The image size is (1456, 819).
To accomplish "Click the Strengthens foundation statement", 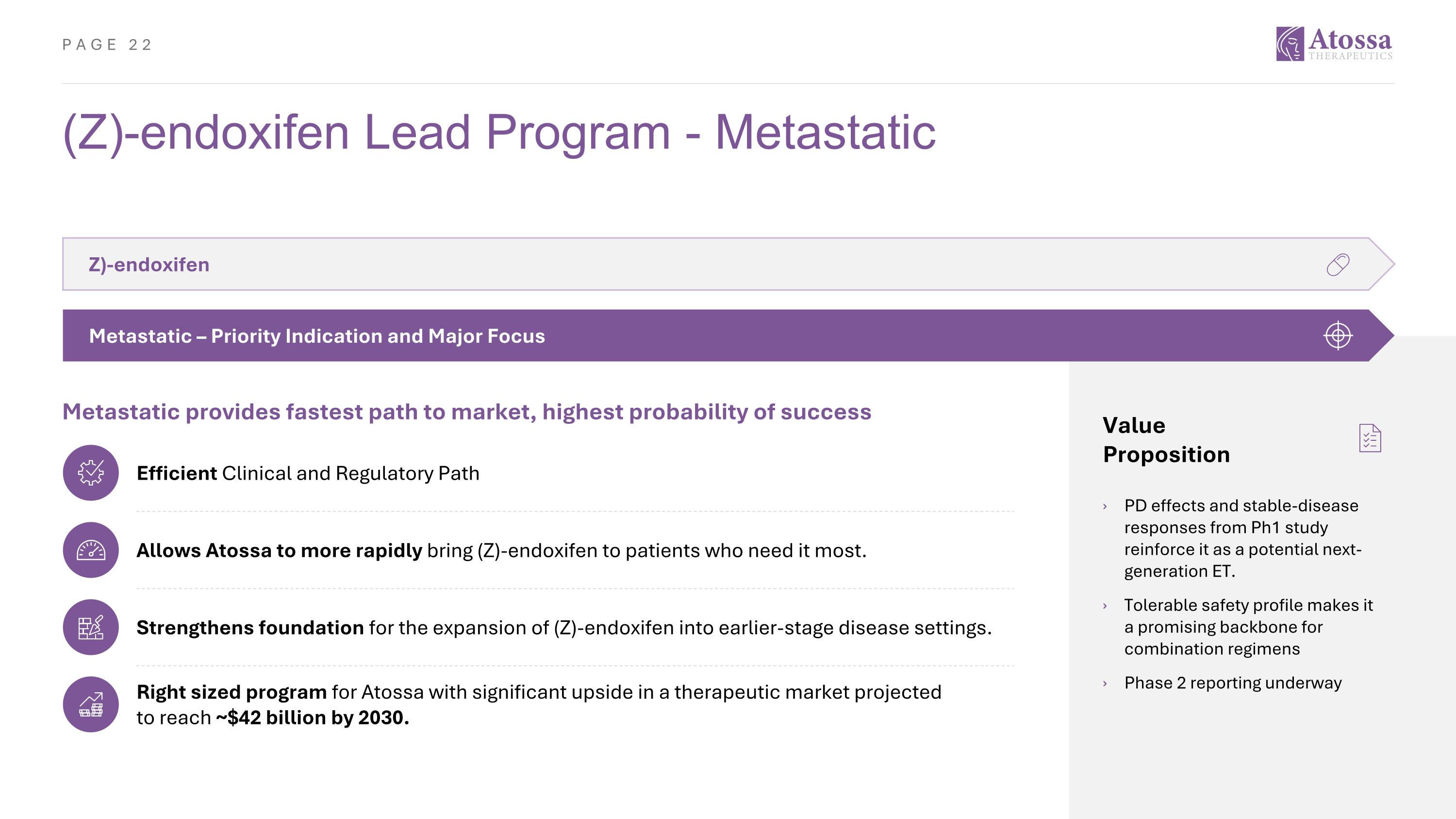I will point(563,628).
